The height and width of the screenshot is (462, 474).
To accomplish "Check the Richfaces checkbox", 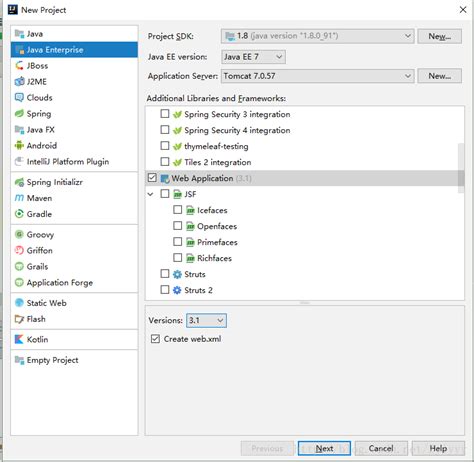I will coord(178,258).
